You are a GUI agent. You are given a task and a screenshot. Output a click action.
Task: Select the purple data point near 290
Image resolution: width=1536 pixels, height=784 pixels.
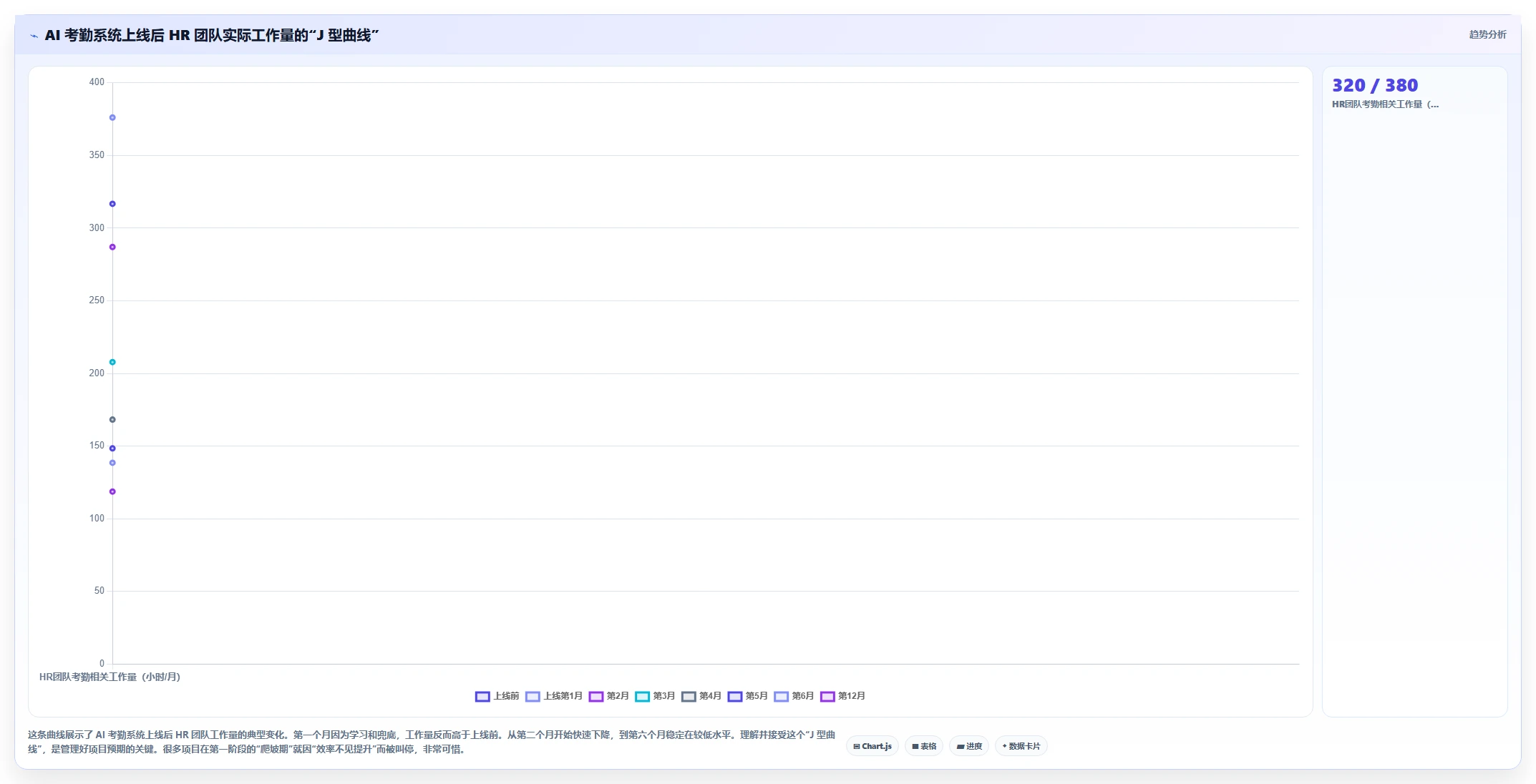pyautogui.click(x=112, y=248)
